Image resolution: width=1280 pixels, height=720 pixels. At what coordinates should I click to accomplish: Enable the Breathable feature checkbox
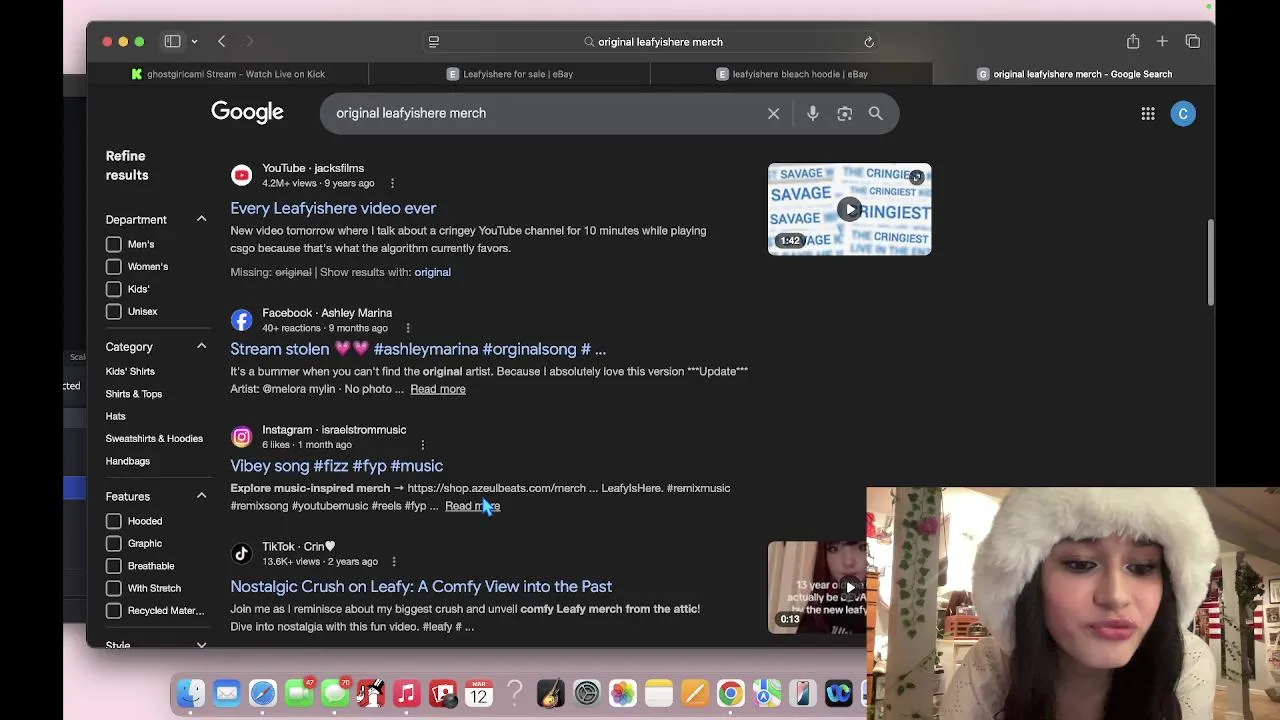114,566
